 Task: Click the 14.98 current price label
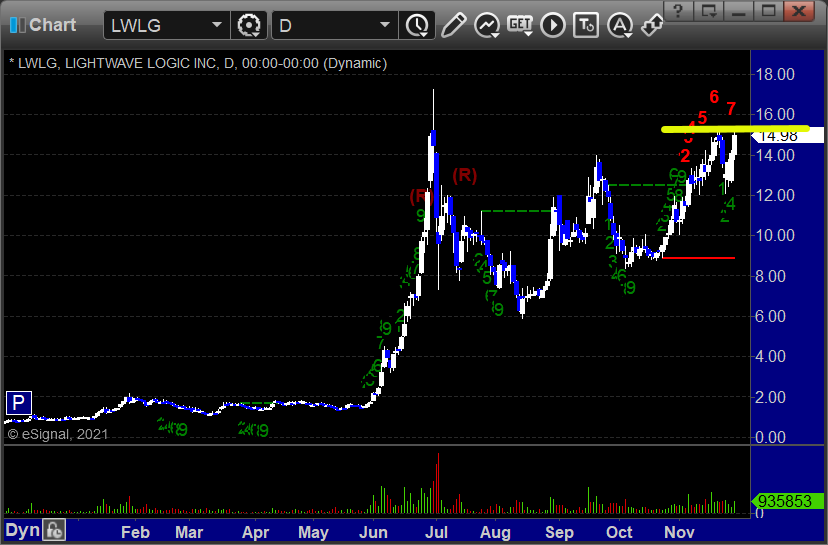tap(787, 136)
